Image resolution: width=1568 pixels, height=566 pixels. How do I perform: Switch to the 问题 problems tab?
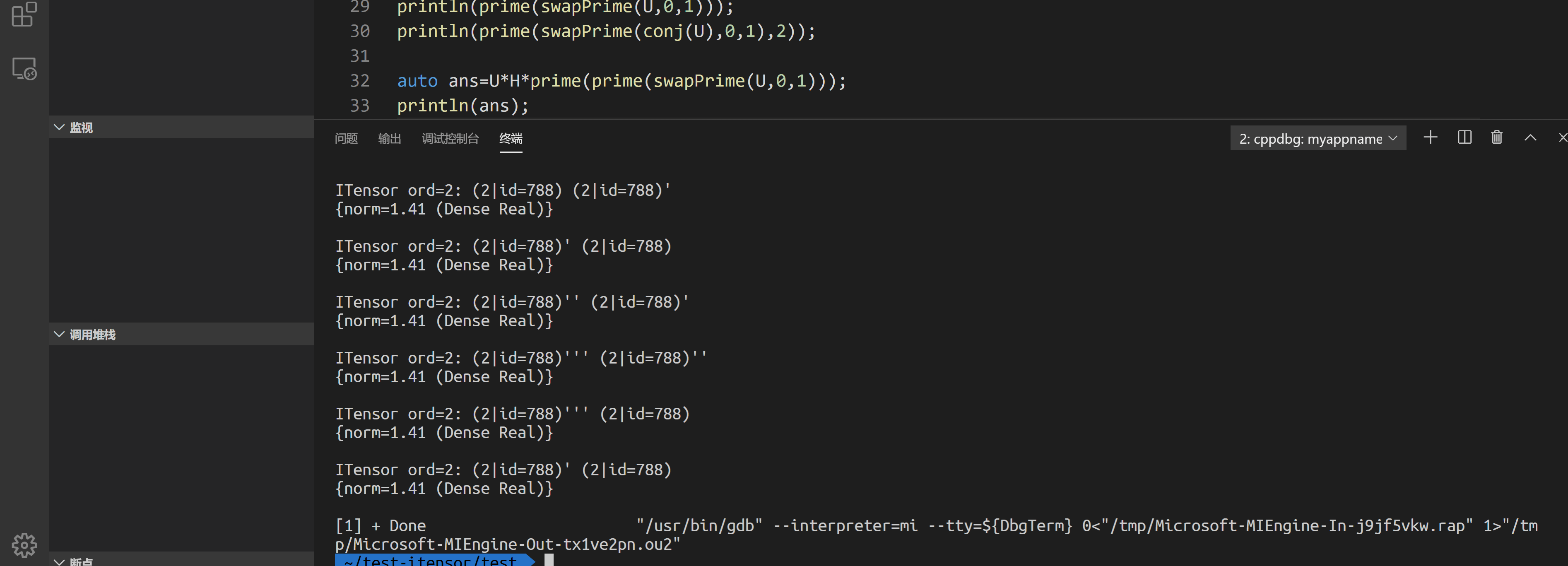[346, 139]
